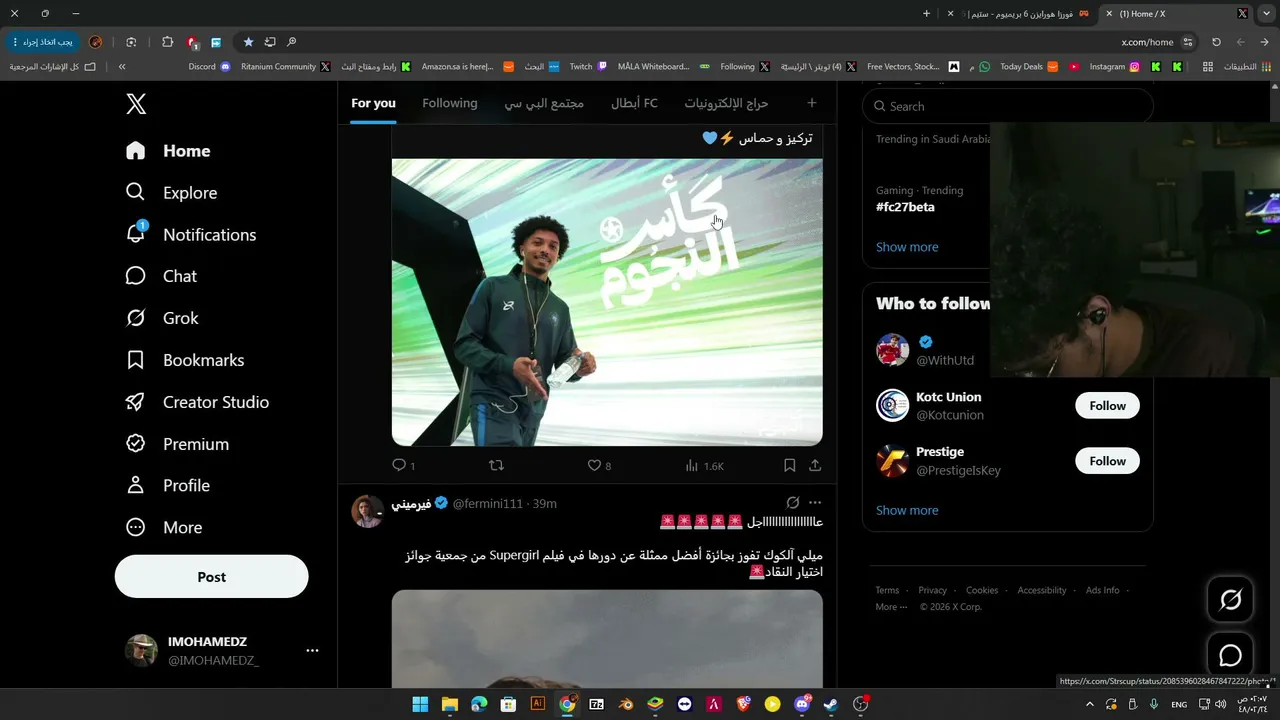Repost the كأس النجوم post
Viewport: 1280px width, 720px height.
(x=496, y=465)
